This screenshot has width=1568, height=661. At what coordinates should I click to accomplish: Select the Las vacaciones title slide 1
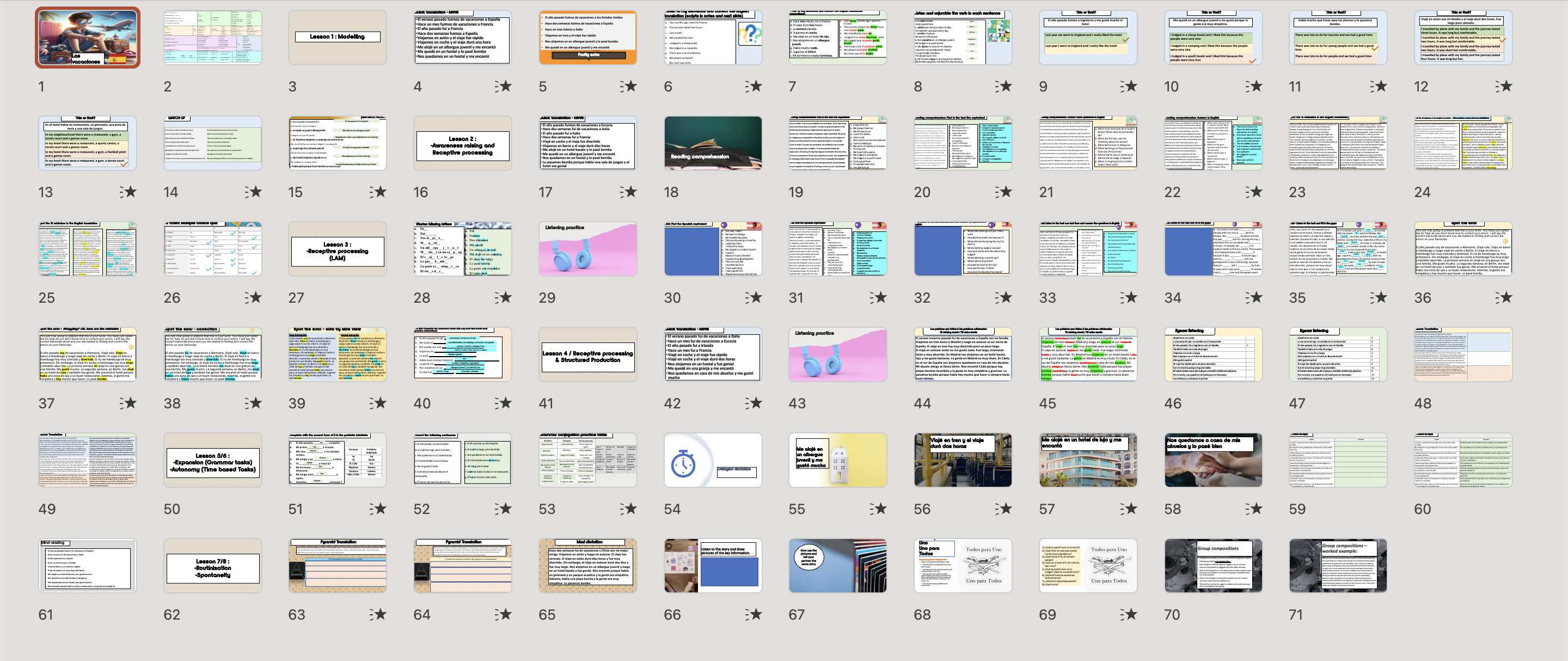click(87, 38)
